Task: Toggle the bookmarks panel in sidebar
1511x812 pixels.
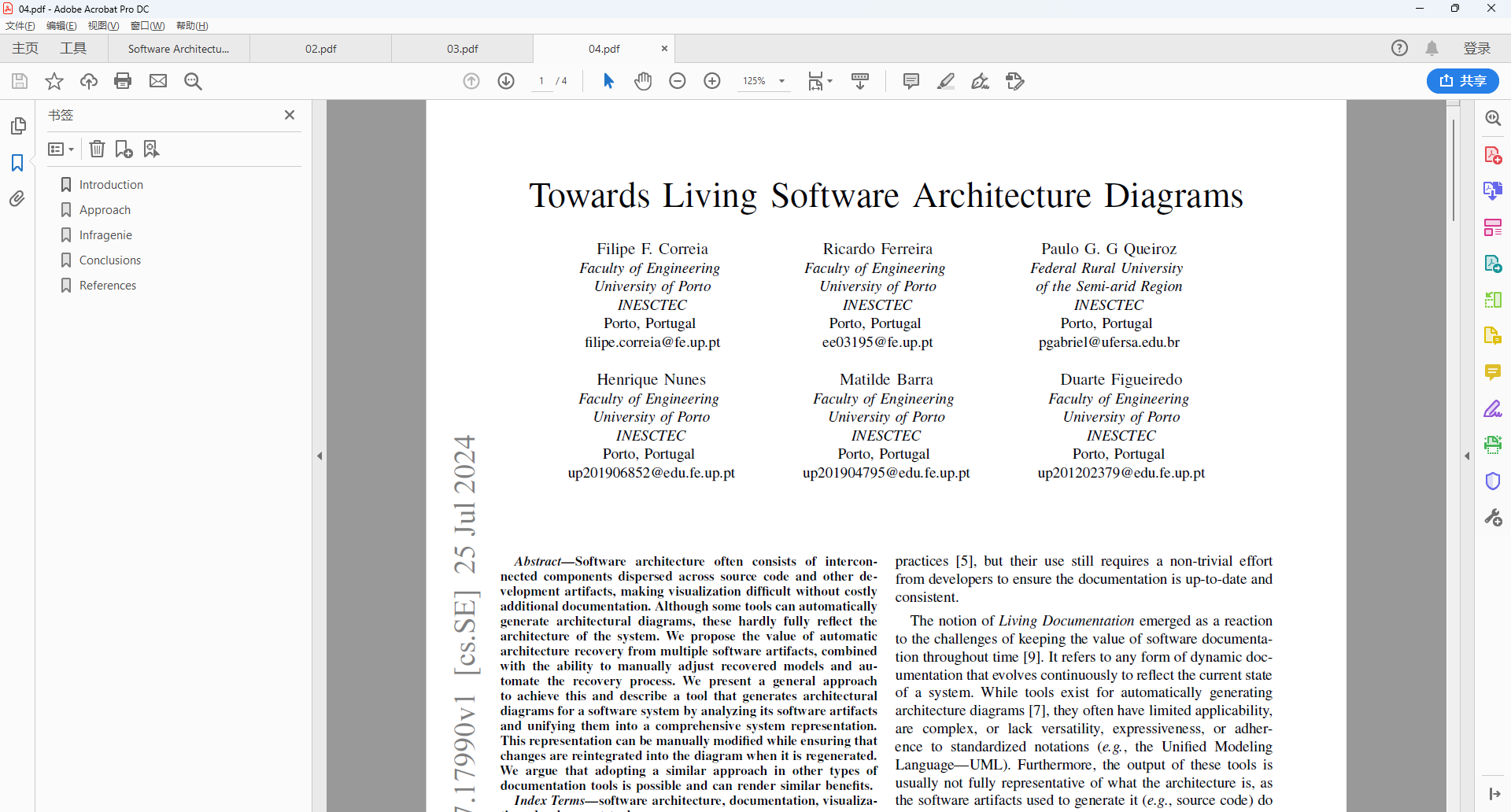Action: click(x=17, y=163)
